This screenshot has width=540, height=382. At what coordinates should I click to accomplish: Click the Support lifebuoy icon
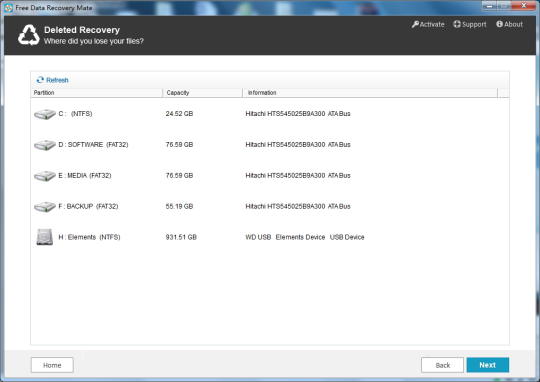tap(457, 24)
